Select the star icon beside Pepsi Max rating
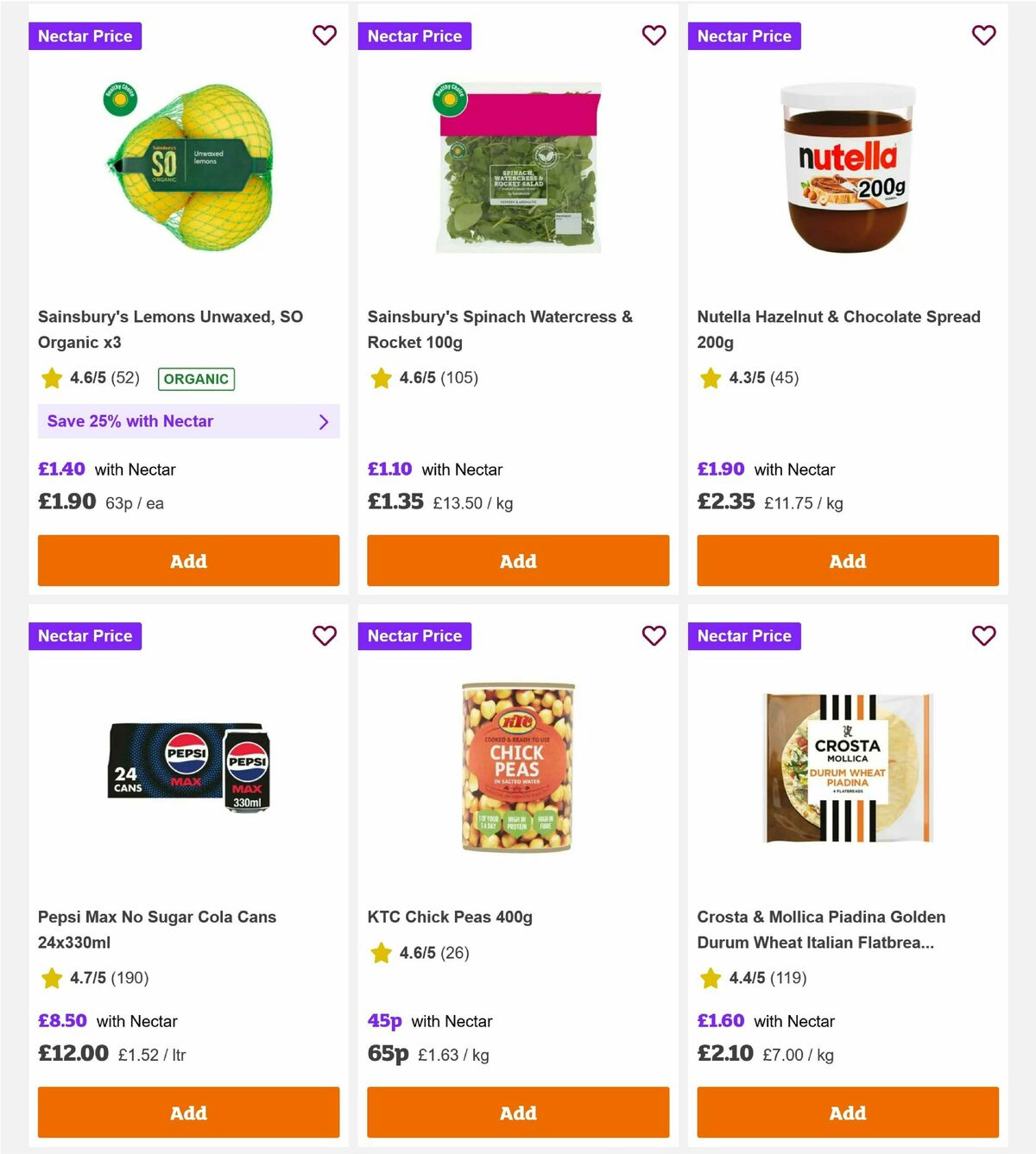The width and height of the screenshot is (1036, 1154). point(50,979)
